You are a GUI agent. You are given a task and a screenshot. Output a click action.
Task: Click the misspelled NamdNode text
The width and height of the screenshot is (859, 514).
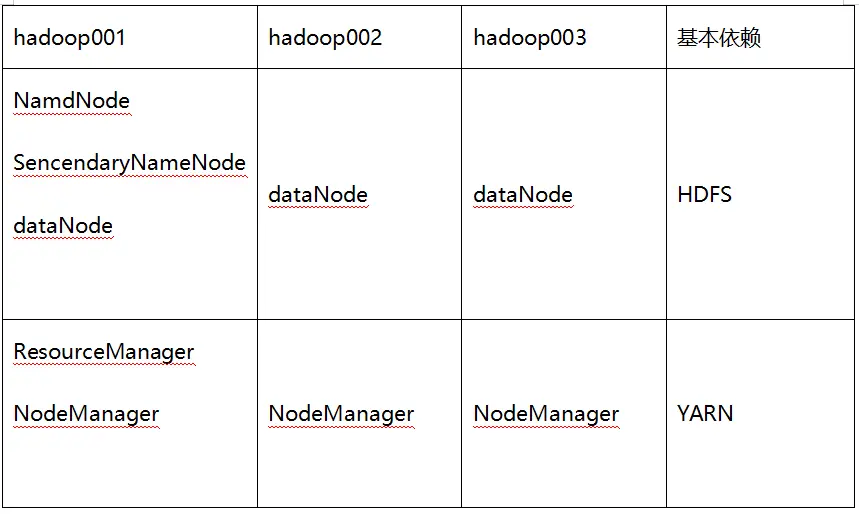[72, 101]
